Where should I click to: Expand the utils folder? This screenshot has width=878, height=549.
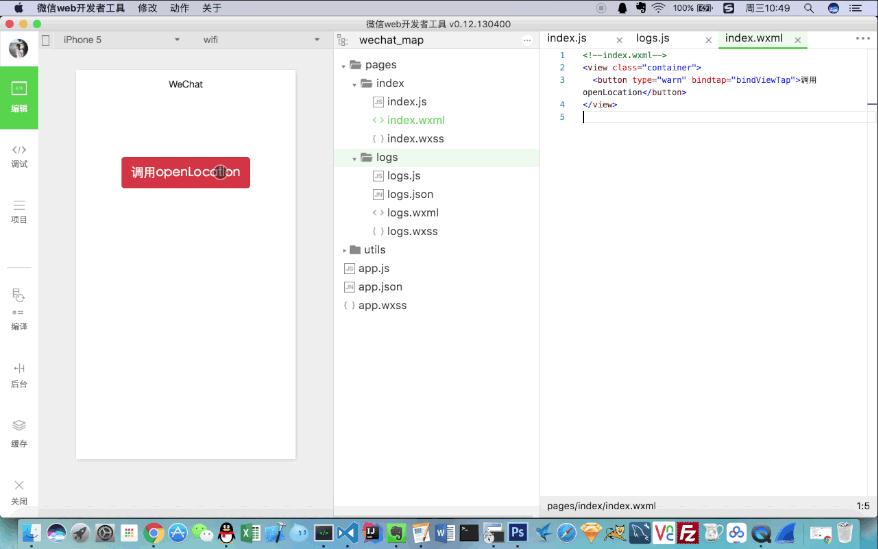pos(344,250)
